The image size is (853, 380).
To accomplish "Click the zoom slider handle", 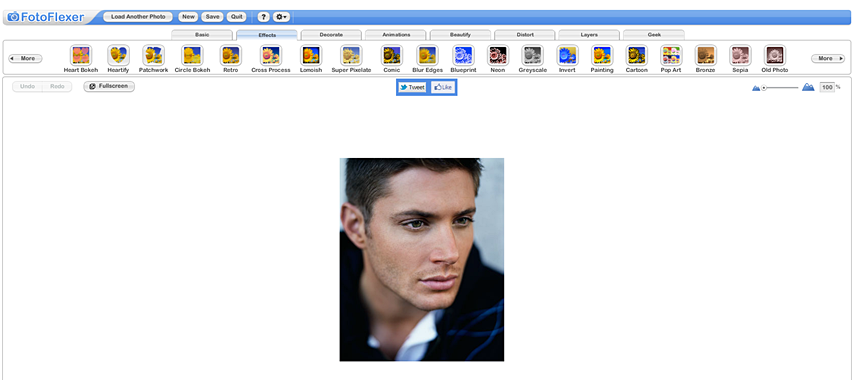I will (x=764, y=88).
